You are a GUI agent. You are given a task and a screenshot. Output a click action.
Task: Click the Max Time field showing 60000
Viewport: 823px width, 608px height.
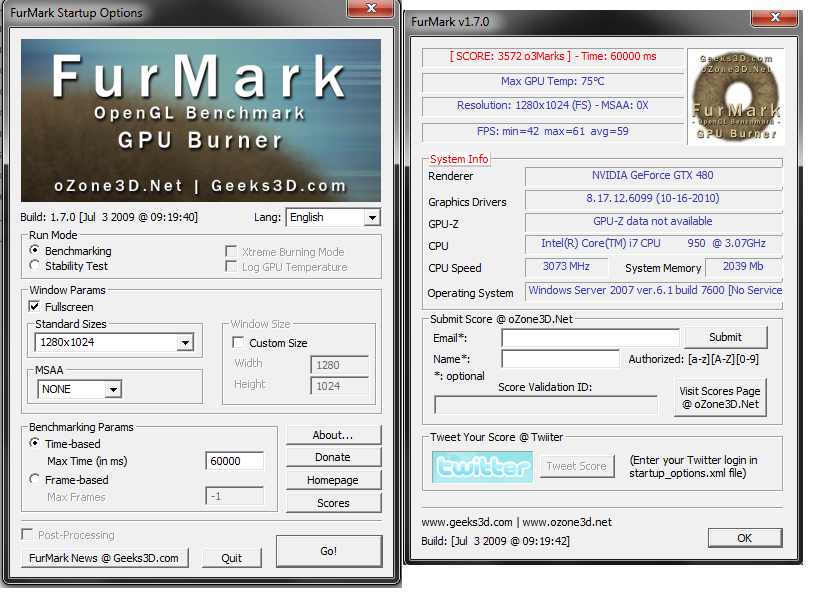235,461
